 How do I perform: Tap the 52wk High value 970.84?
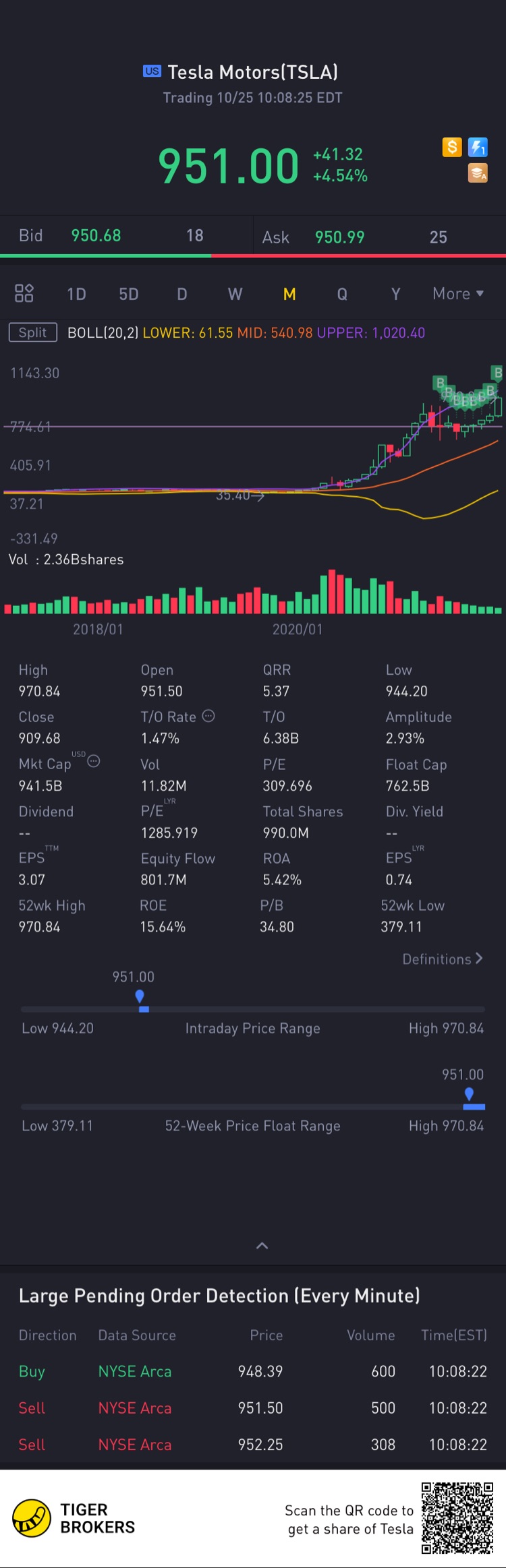tap(39, 927)
